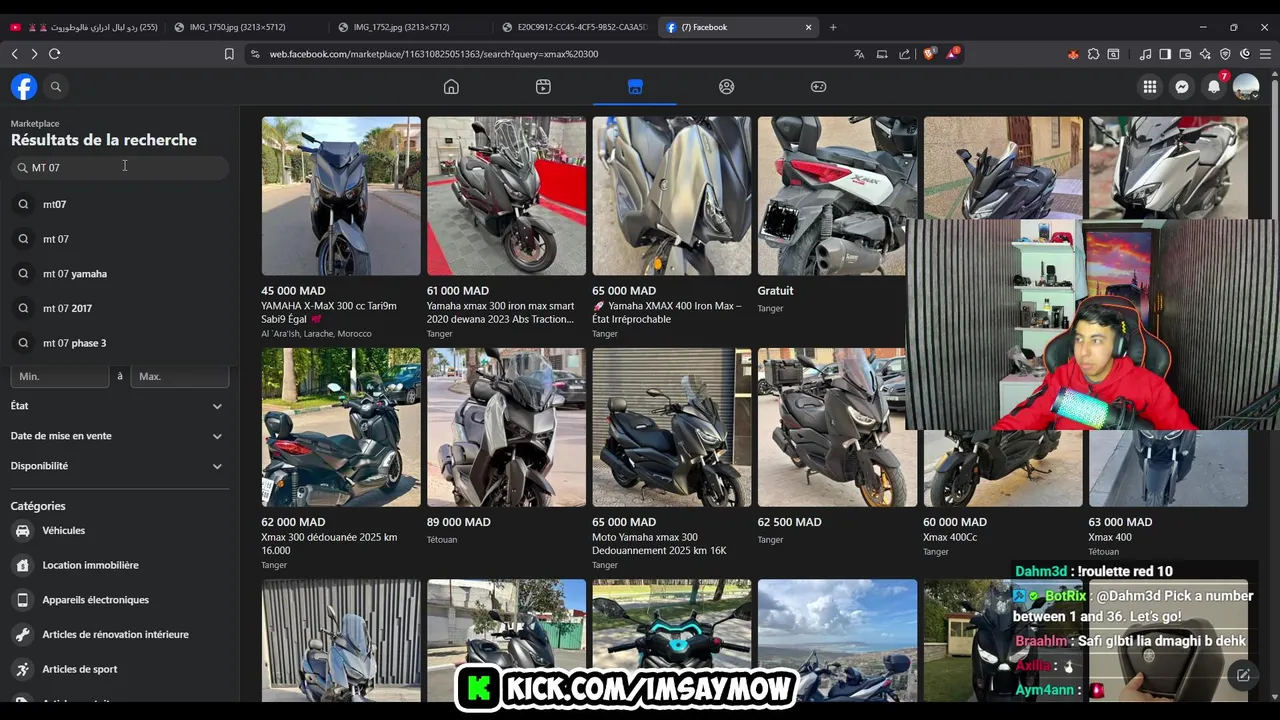Click share page icon in address bar
Viewport: 1280px width, 720px height.
click(905, 54)
